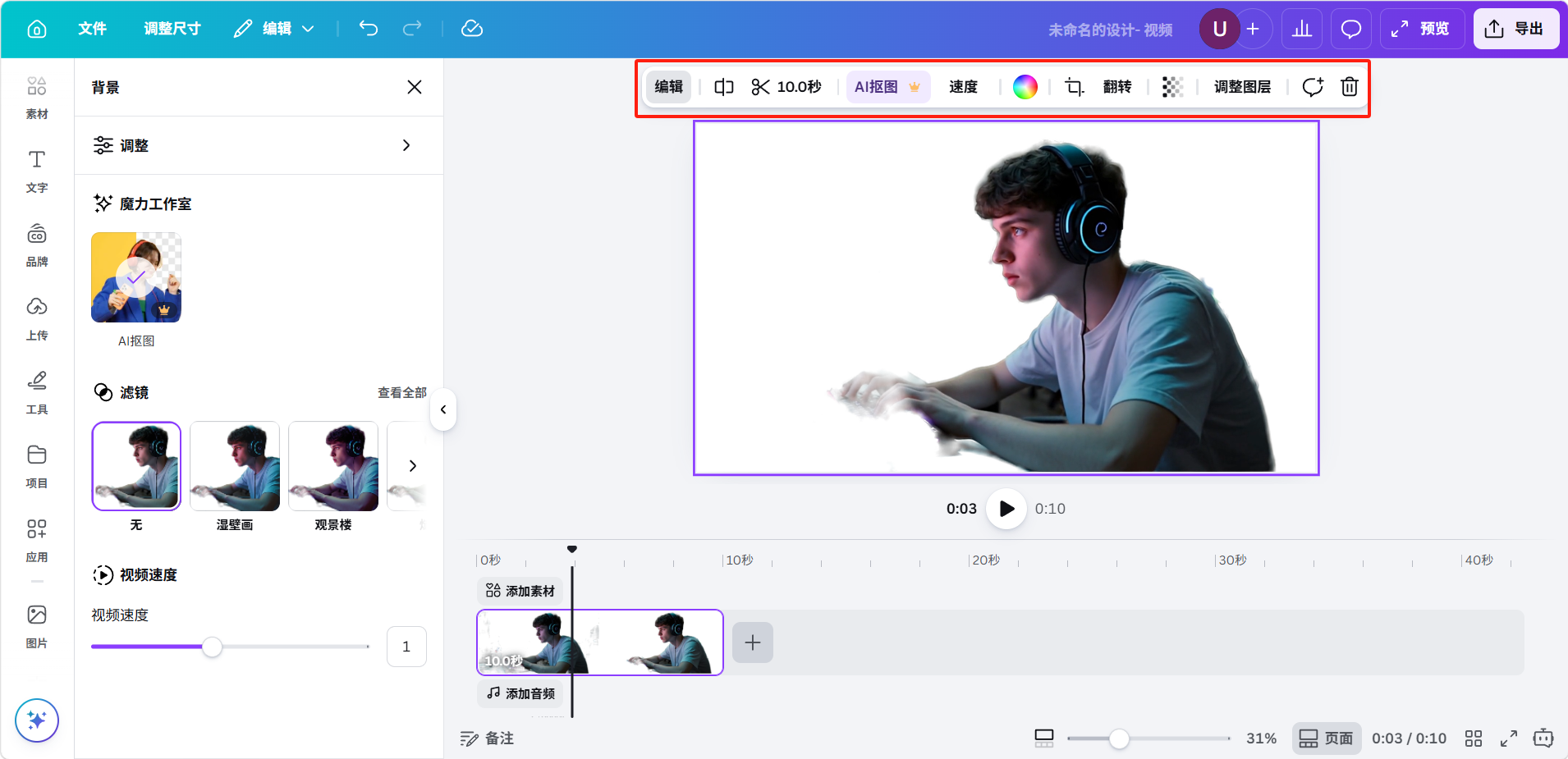Click the undo arrow icon
This screenshot has height=759, width=1568.
tap(369, 29)
